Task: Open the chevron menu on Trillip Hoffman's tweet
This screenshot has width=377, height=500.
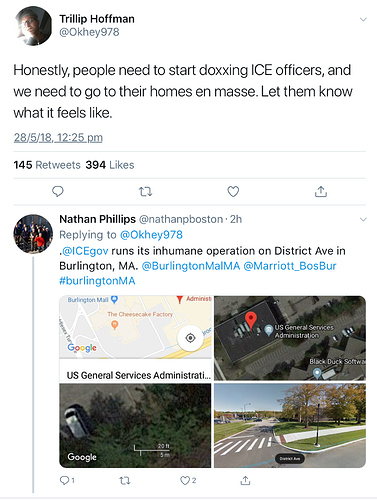Action: coord(363,19)
